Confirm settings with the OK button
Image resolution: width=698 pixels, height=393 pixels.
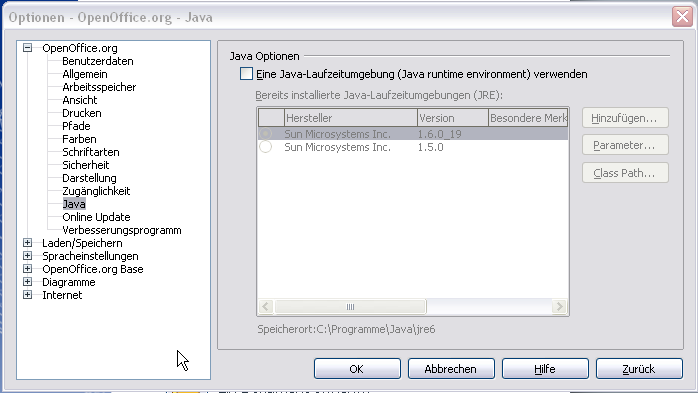pos(357,369)
